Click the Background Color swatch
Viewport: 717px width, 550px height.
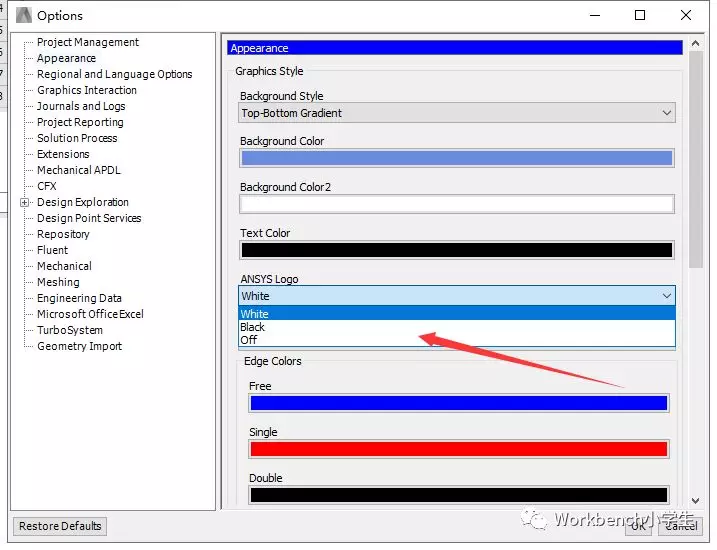(457, 158)
